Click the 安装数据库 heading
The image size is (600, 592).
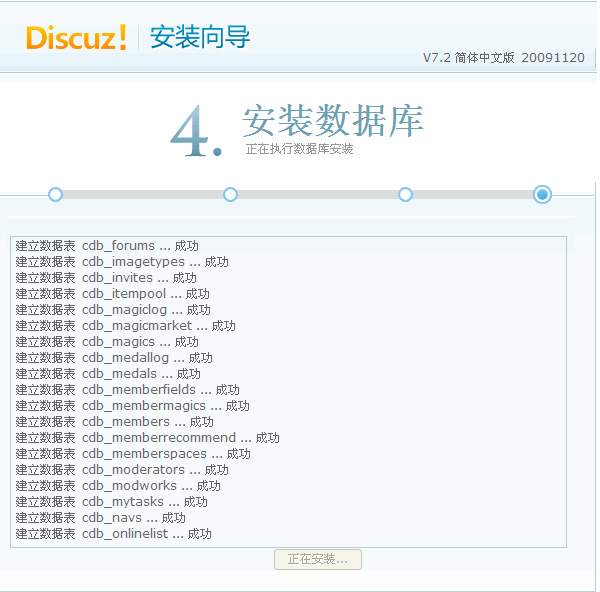[333, 121]
